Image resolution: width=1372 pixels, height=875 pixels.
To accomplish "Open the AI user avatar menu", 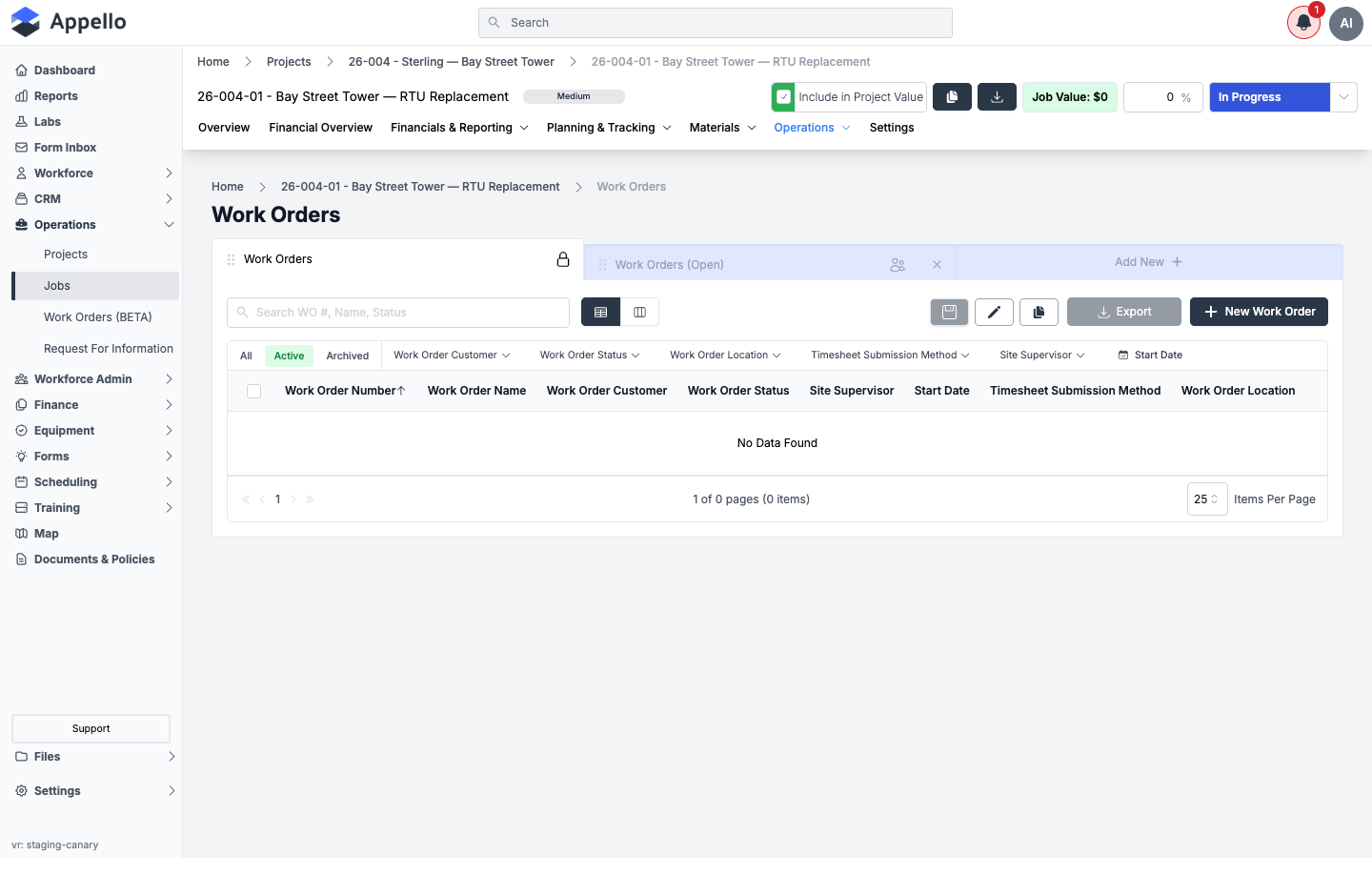I will (x=1346, y=23).
